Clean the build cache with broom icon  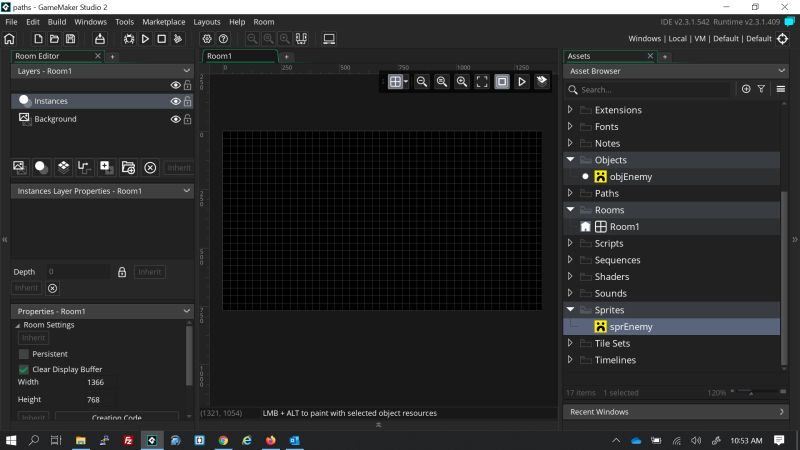(178, 39)
